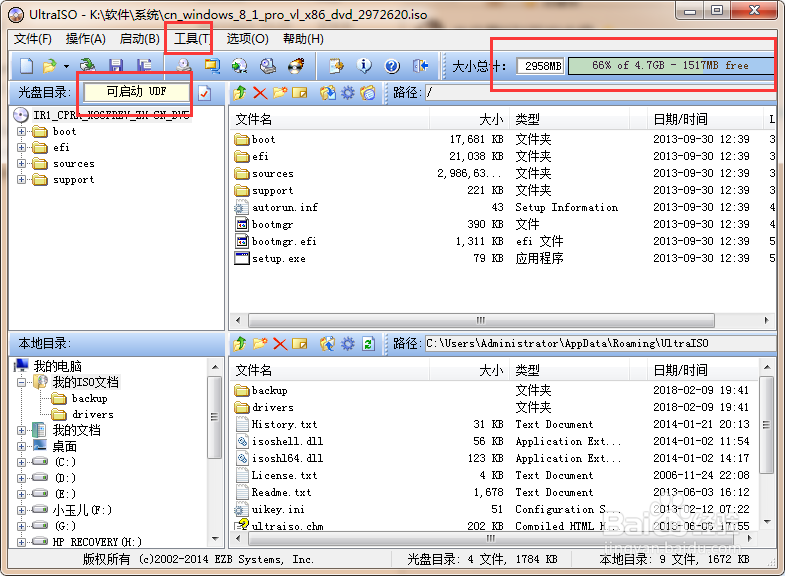Image resolution: width=785 pixels, height=576 pixels.
Task: Click the red X delete icon in disc pane
Action: 260,93
